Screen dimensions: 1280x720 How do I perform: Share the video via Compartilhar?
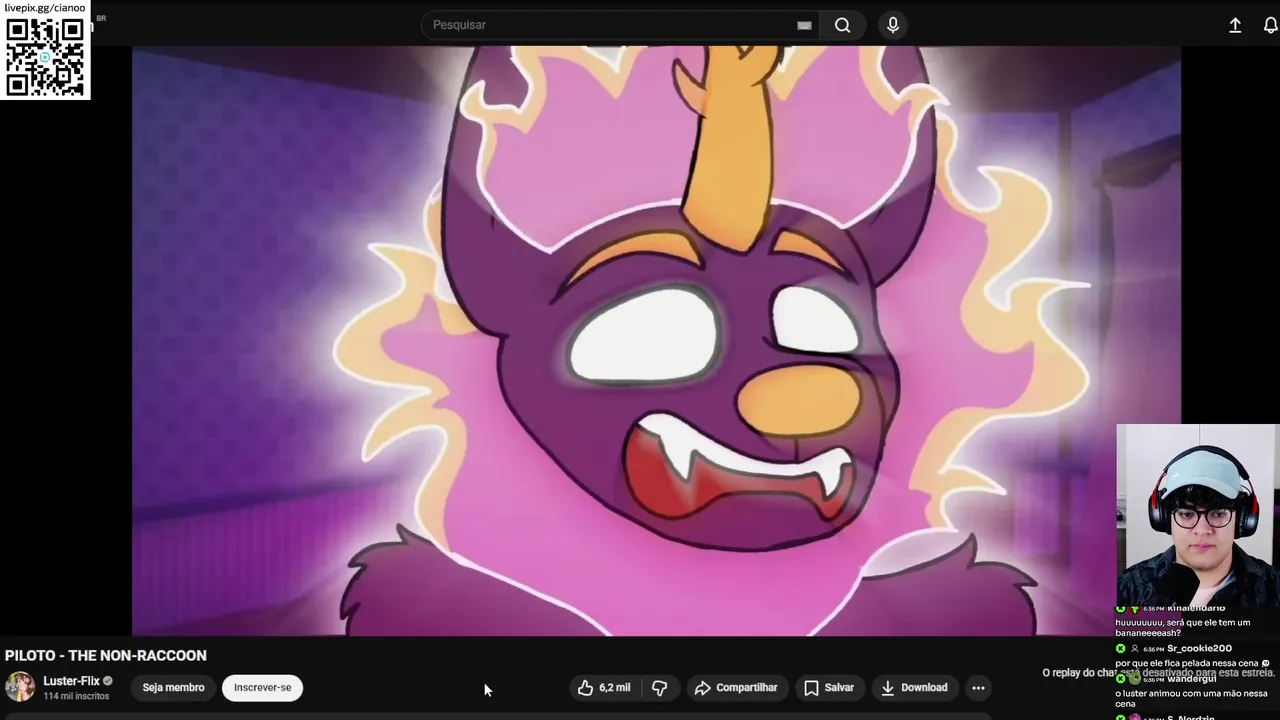pyautogui.click(x=736, y=688)
